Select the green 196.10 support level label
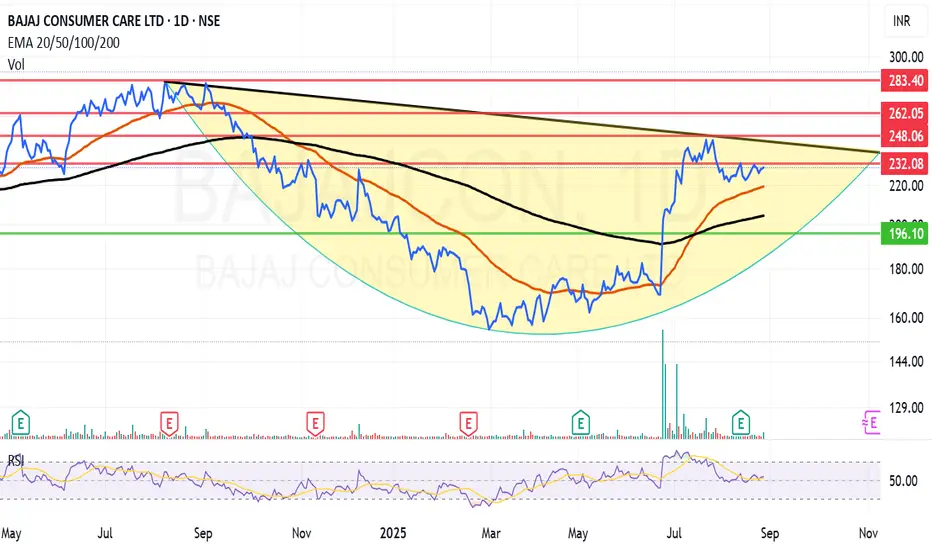 (x=905, y=234)
